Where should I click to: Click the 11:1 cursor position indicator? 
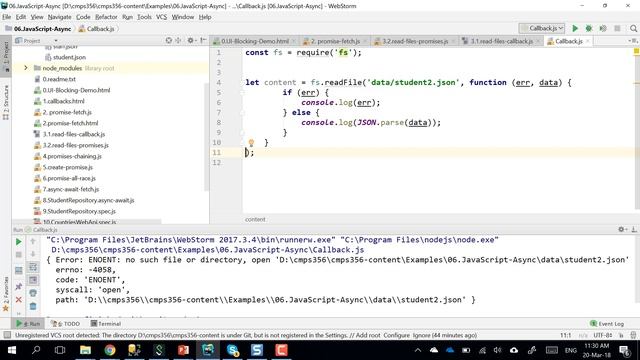[565, 335]
